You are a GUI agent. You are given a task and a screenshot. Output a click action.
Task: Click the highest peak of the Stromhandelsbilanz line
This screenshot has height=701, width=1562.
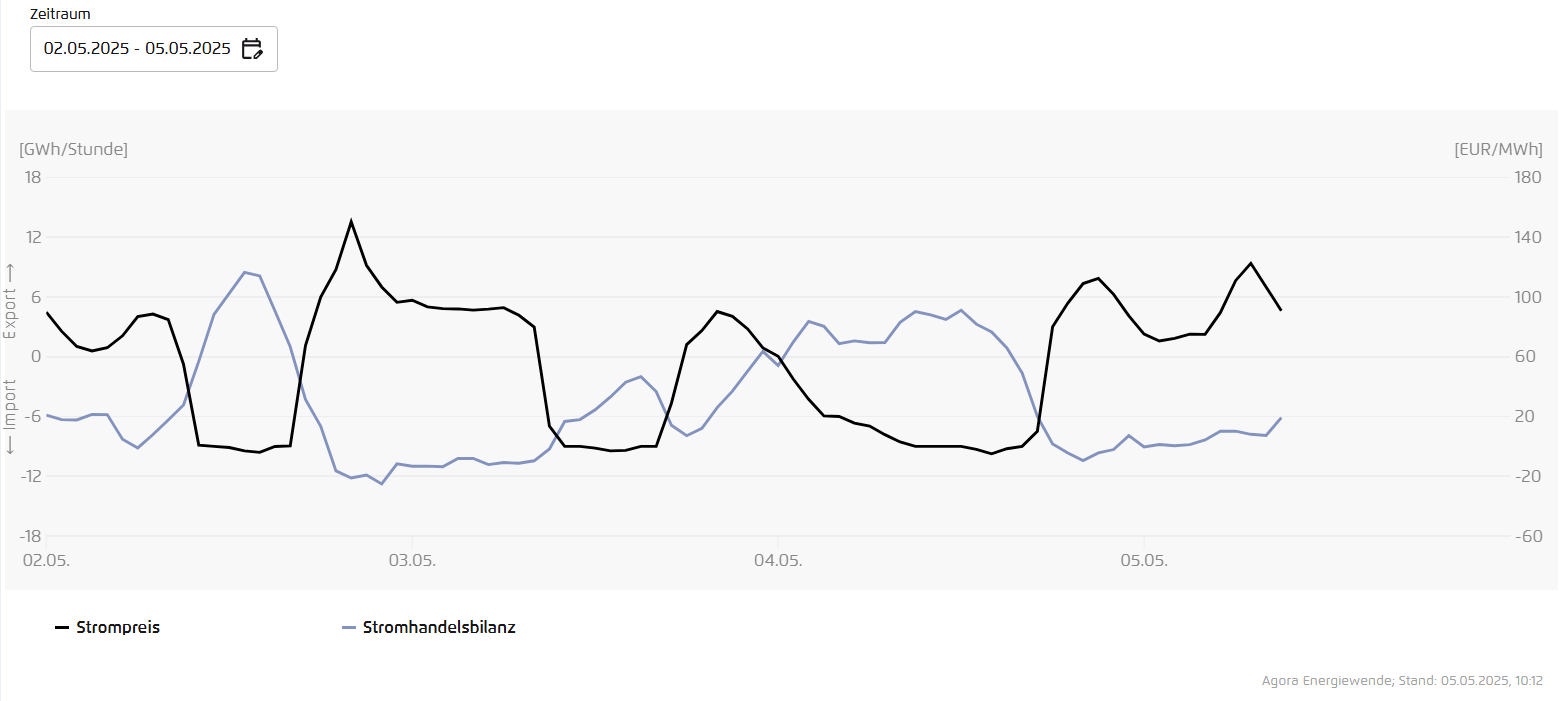pyautogui.click(x=245, y=272)
